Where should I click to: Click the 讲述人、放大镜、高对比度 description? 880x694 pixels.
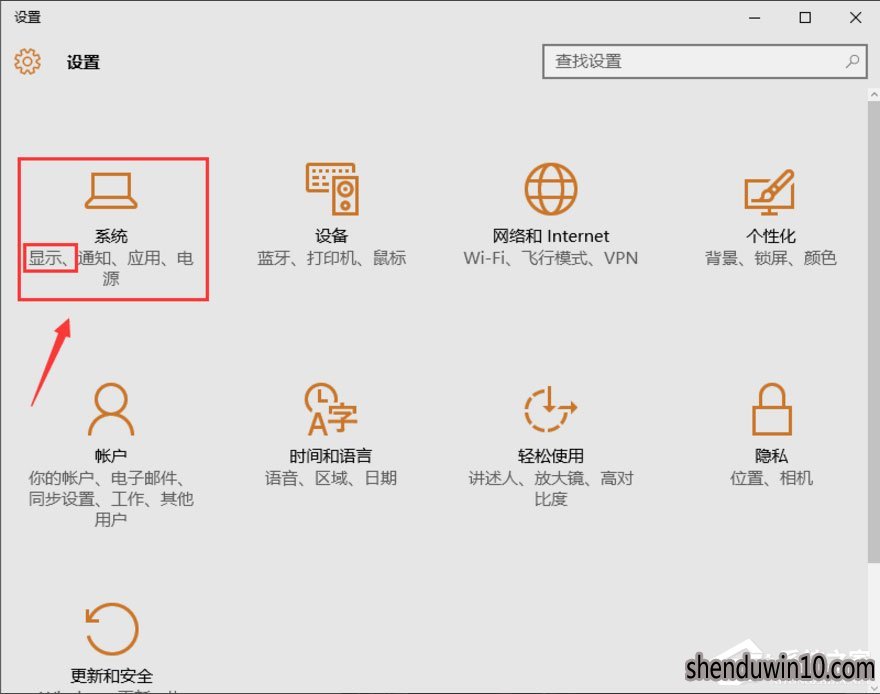(551, 488)
